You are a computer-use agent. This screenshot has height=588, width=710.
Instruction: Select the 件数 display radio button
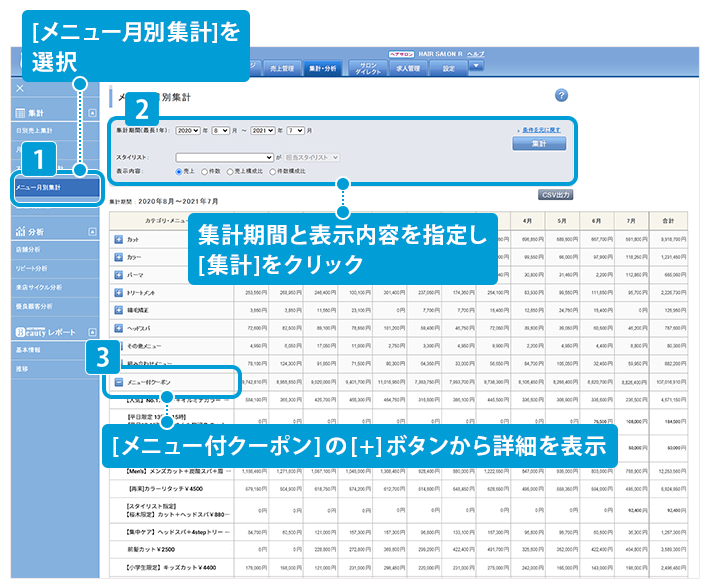205,171
